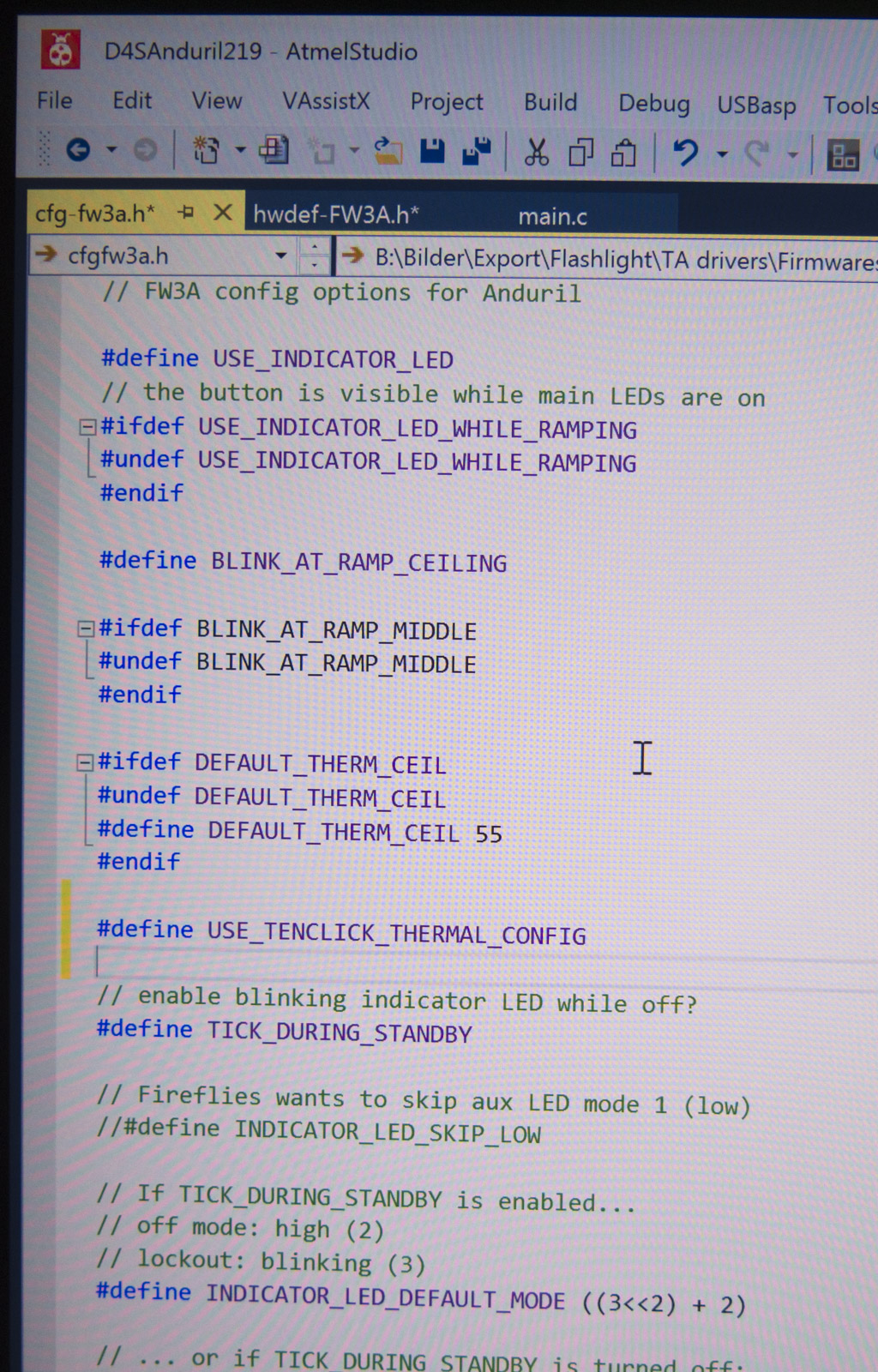Click the '// lockout: blinking (3)' comment
878x1372 pixels.
point(261,1261)
